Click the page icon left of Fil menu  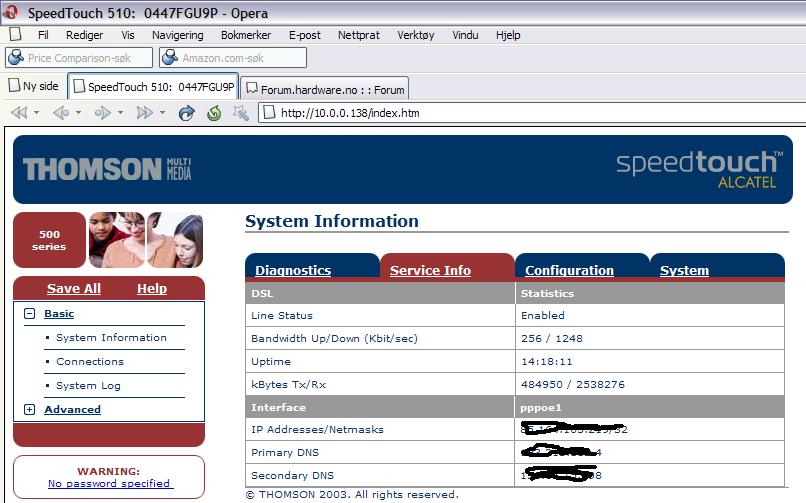[15, 34]
